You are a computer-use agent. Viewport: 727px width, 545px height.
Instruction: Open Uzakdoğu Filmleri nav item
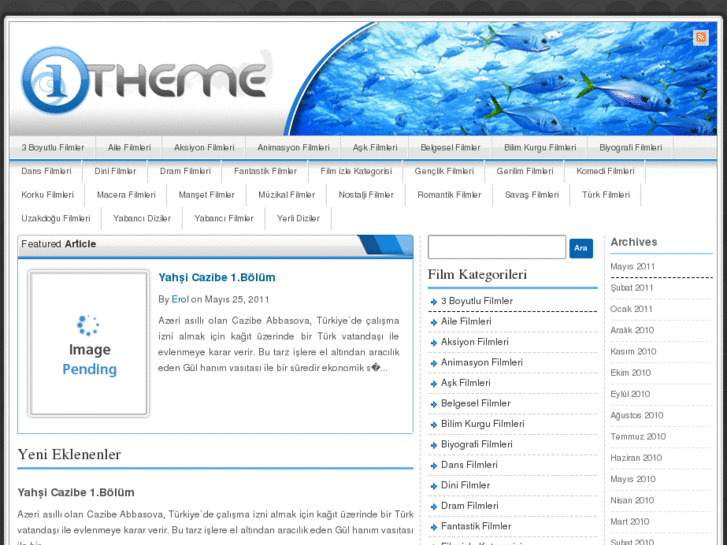(x=56, y=218)
